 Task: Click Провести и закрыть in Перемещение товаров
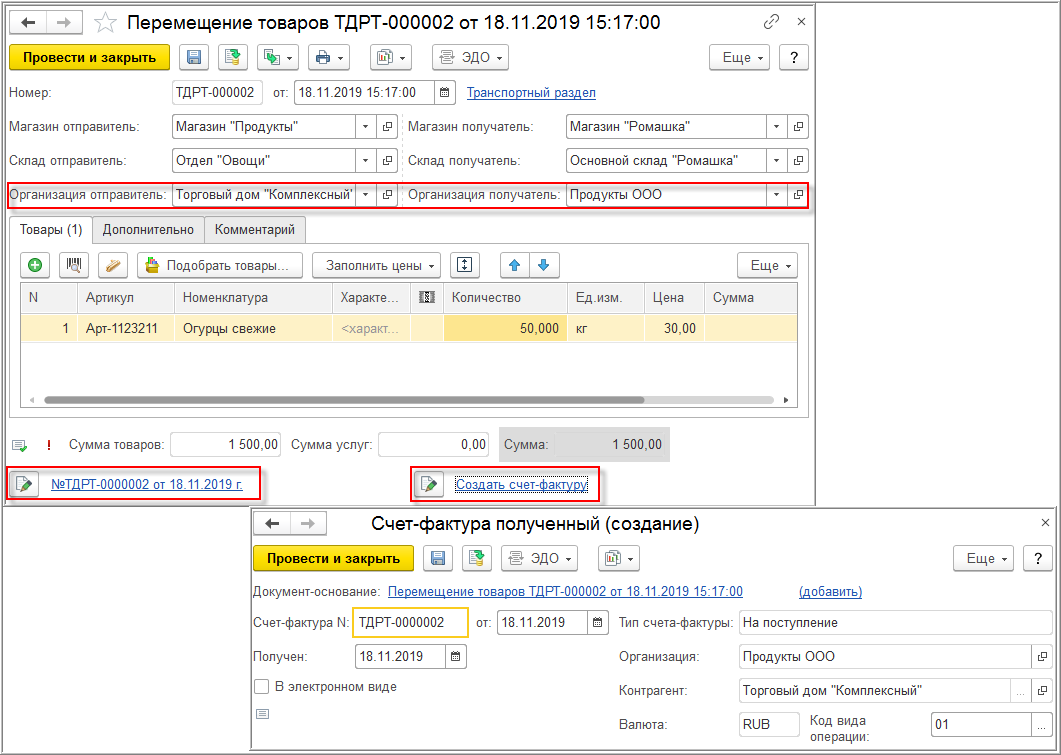click(89, 58)
